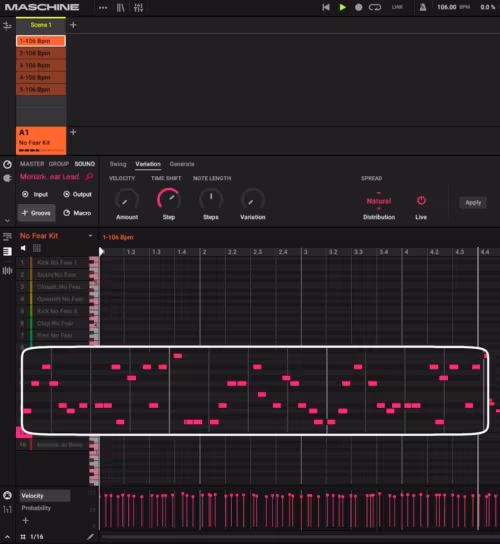This screenshot has width=500, height=544.
Task: Add a new scene with plus button
Action: point(73,25)
